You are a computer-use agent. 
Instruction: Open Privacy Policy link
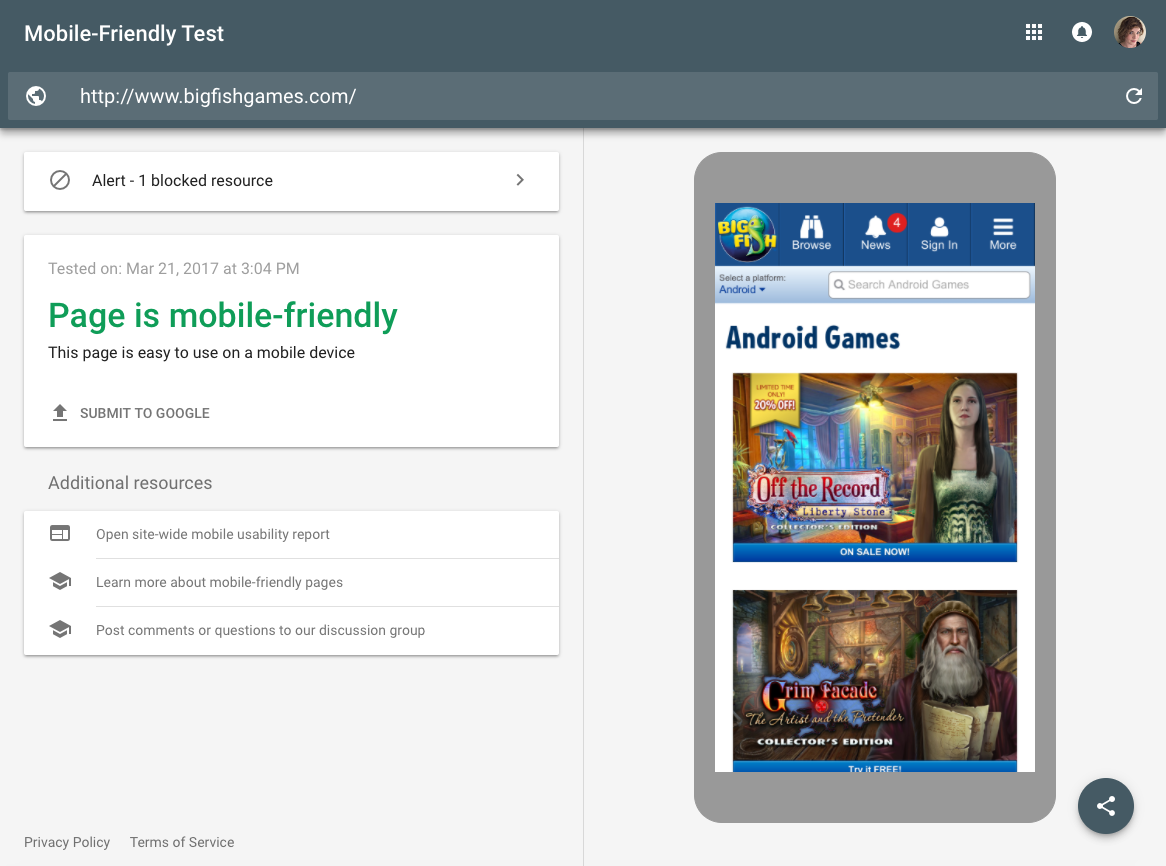point(67,842)
